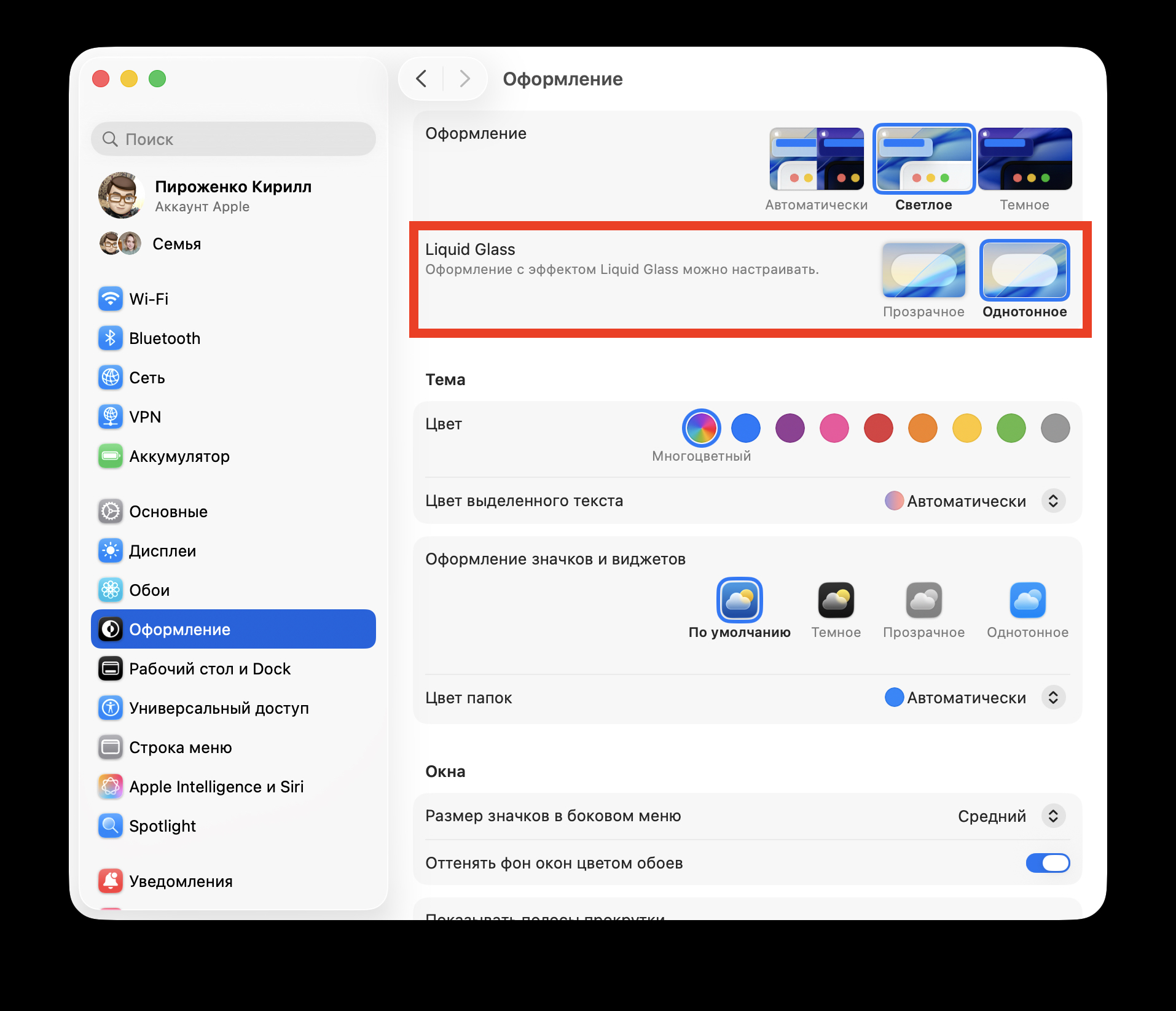Select Темное appearance mode

point(1025,158)
